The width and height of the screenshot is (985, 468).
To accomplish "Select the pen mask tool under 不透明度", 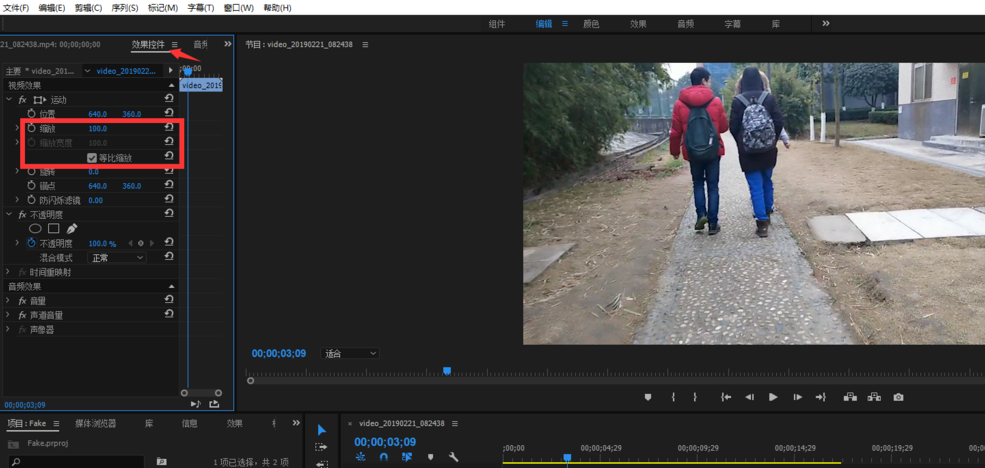I will coord(72,229).
